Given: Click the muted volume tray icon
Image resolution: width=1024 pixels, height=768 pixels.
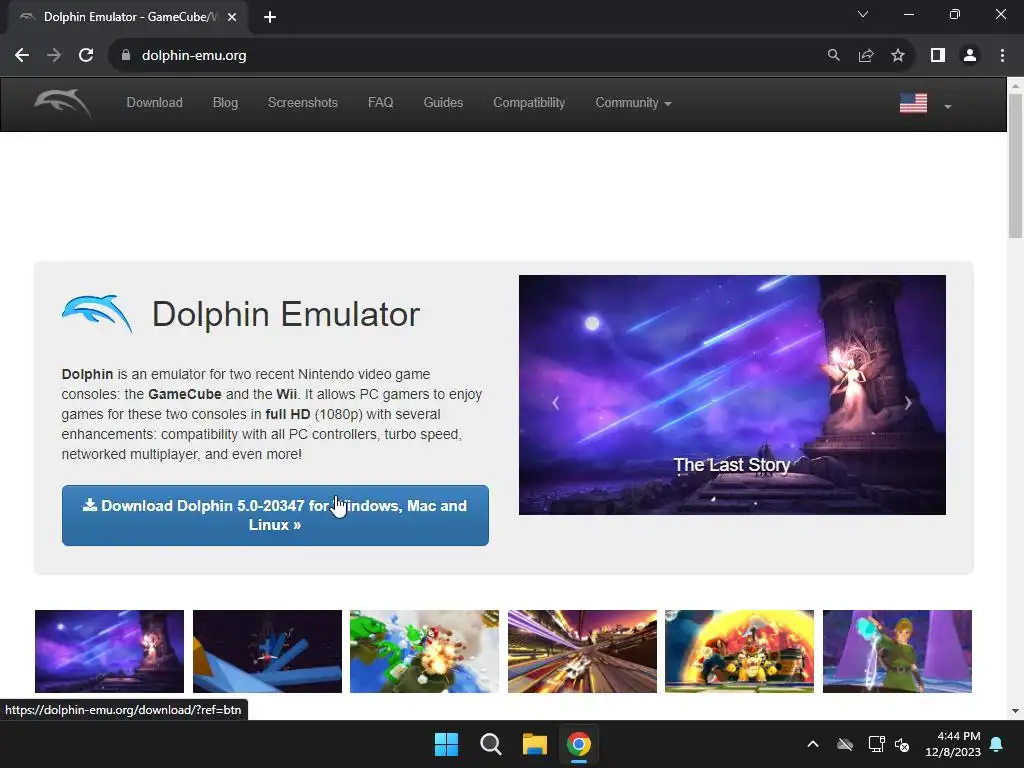Looking at the screenshot, I should tap(903, 745).
